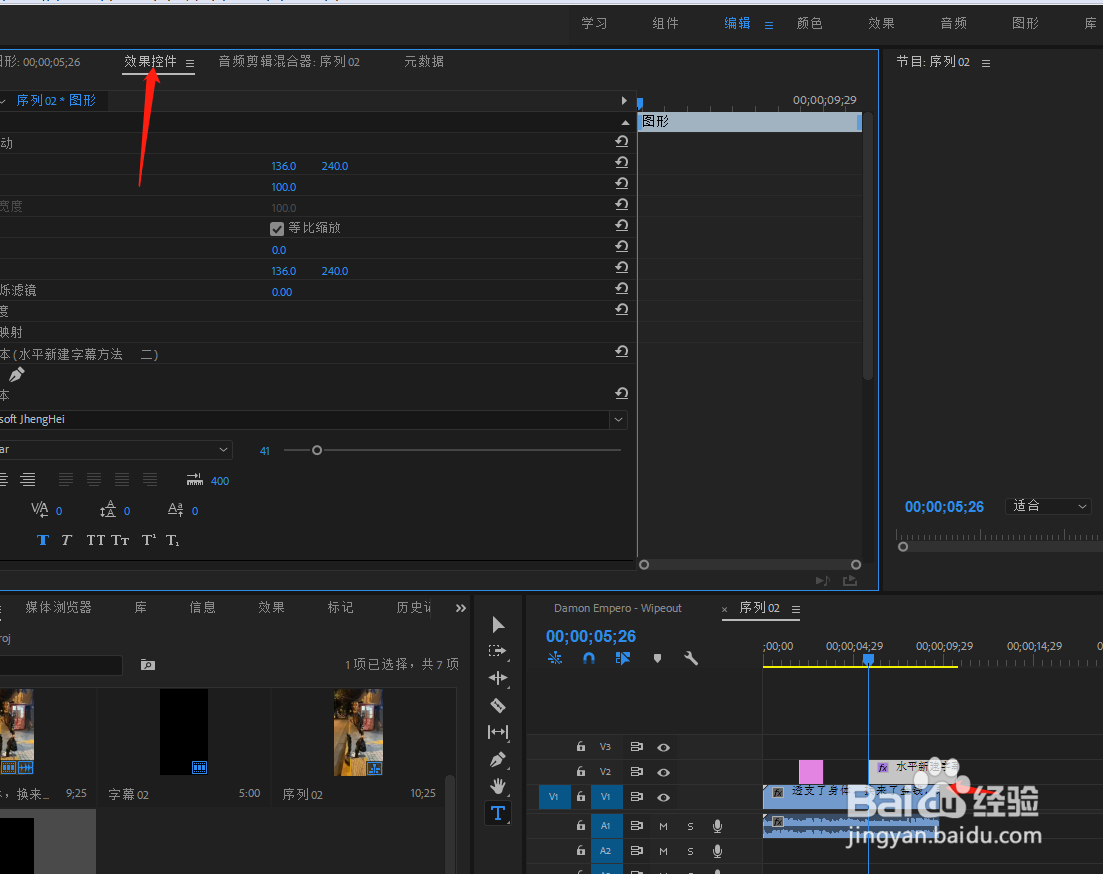The height and width of the screenshot is (874, 1103).
Task: Apply italic formatting to the text
Action: tap(66, 540)
